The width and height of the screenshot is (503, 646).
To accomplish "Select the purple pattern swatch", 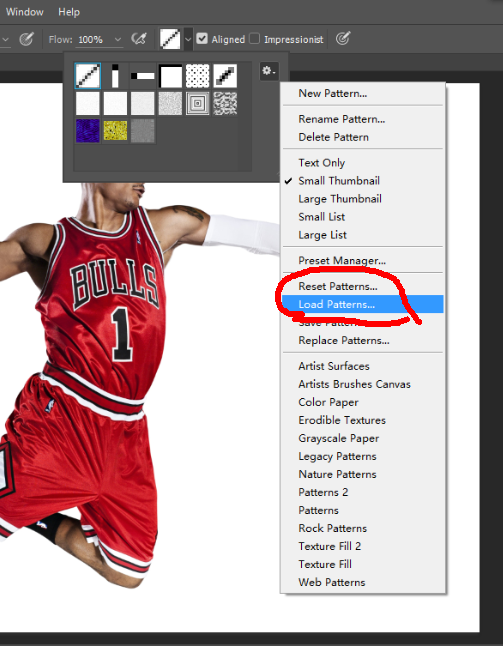I will pos(88,131).
